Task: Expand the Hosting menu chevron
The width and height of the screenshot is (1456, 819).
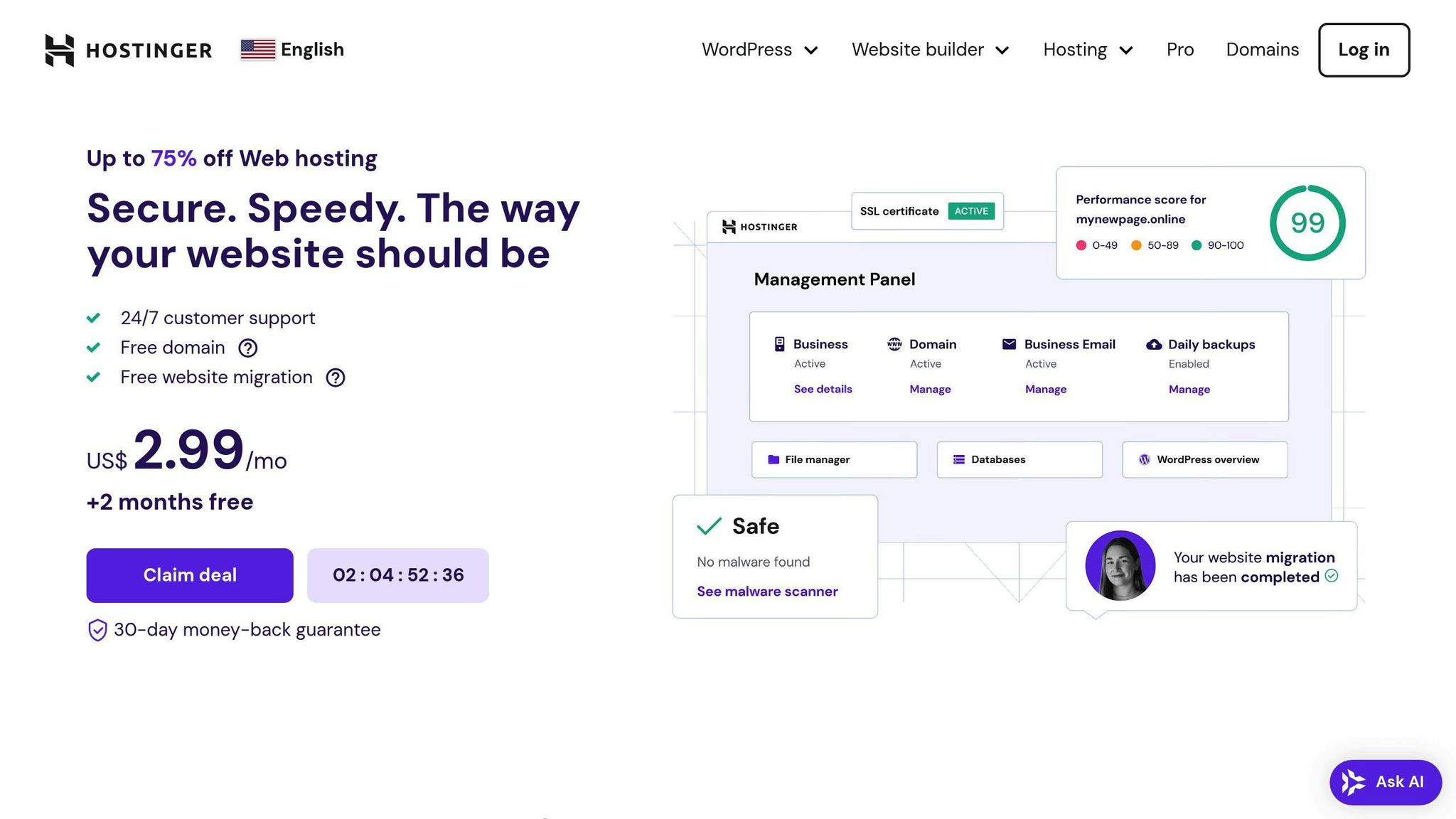Action: pos(1126,50)
